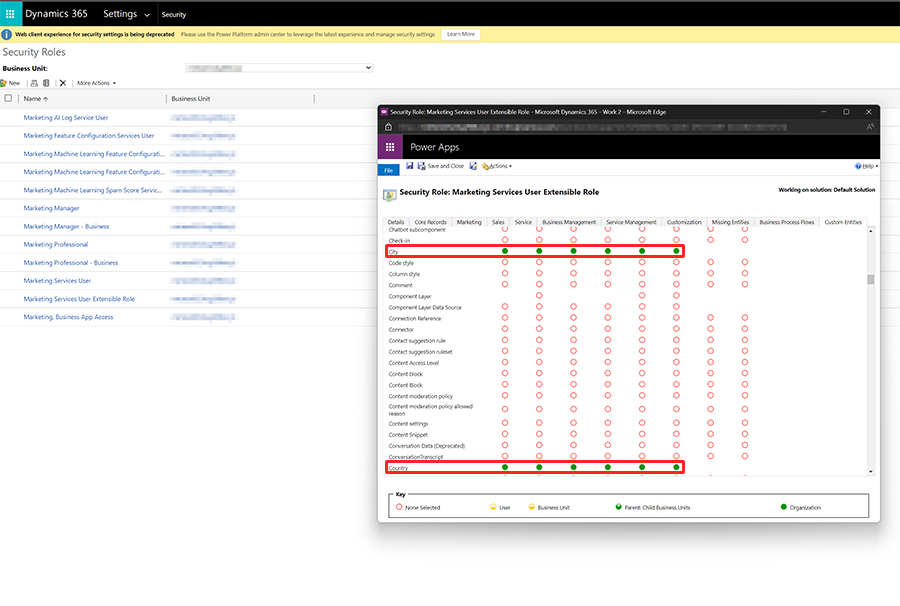The width and height of the screenshot is (900, 606).
Task: Toggle the select-all checkbox in the roles grid
Action: coord(8,98)
